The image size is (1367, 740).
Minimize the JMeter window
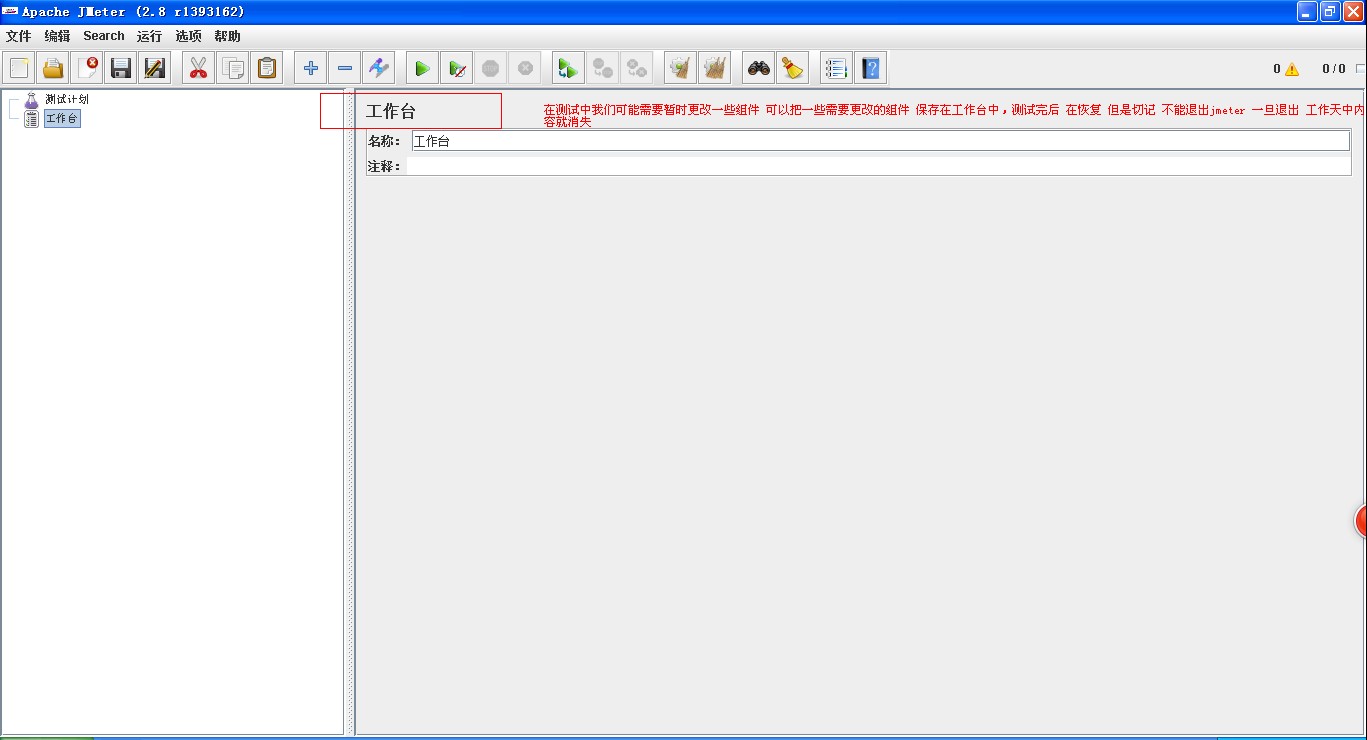1308,11
